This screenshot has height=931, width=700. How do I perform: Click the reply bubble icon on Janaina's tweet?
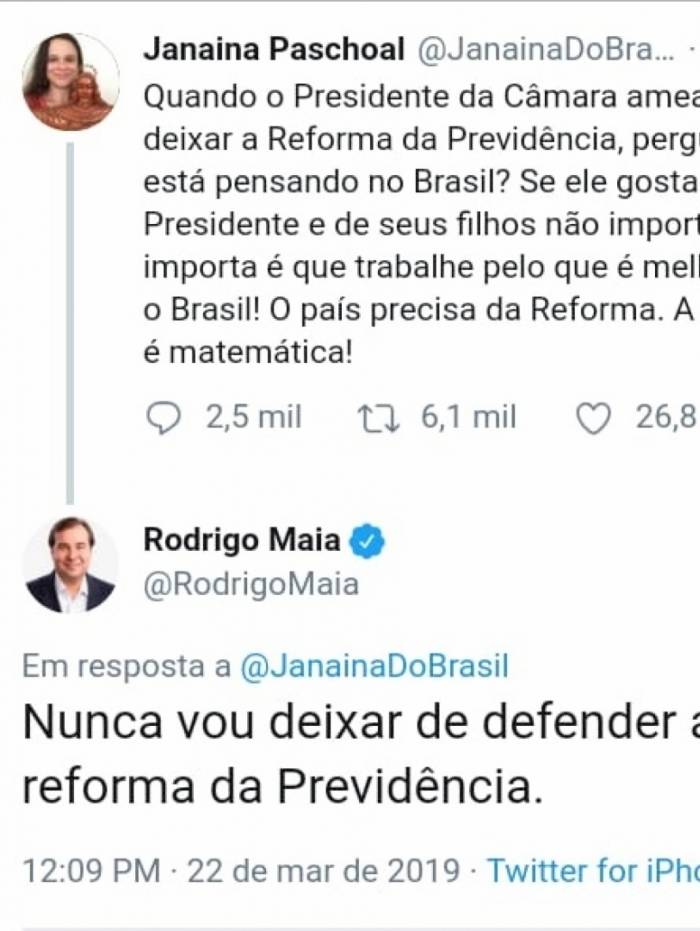pos(163,418)
